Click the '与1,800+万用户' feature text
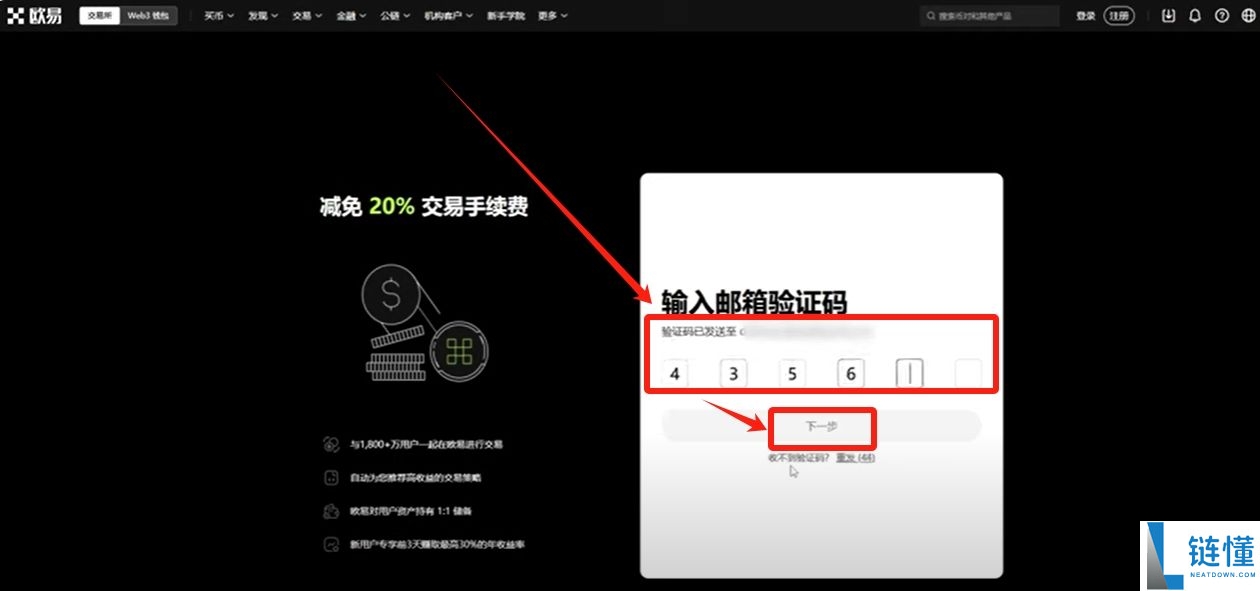The width and height of the screenshot is (1260, 591). [x=426, y=444]
